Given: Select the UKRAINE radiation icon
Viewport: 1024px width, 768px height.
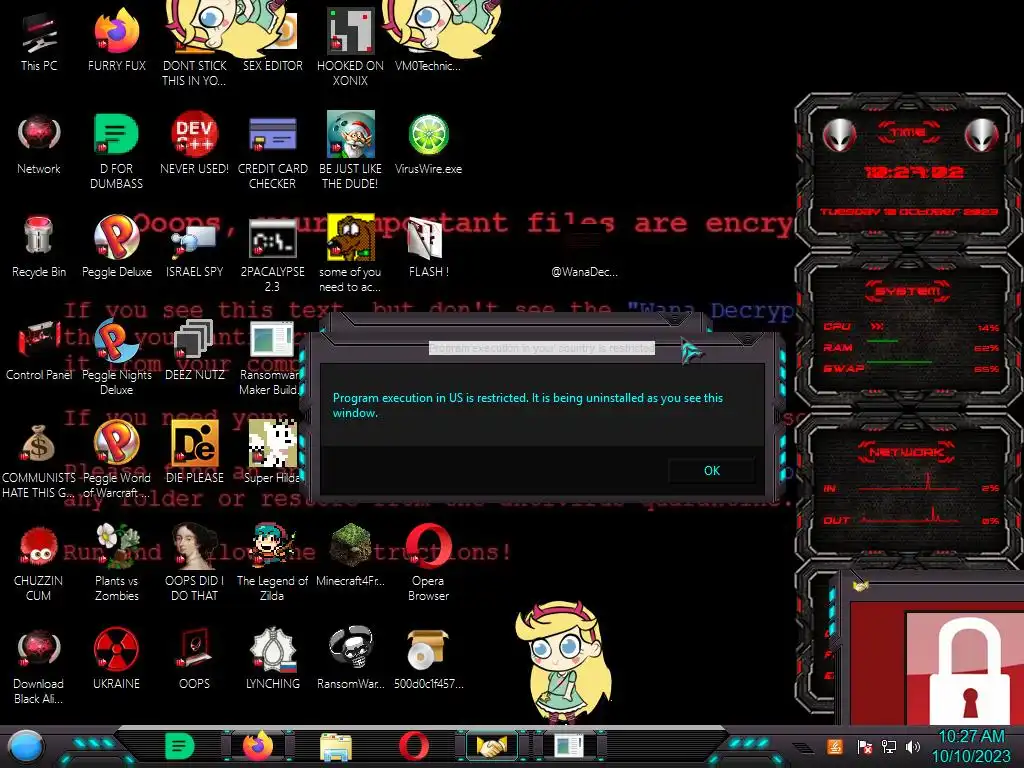Looking at the screenshot, I should 116,660.
